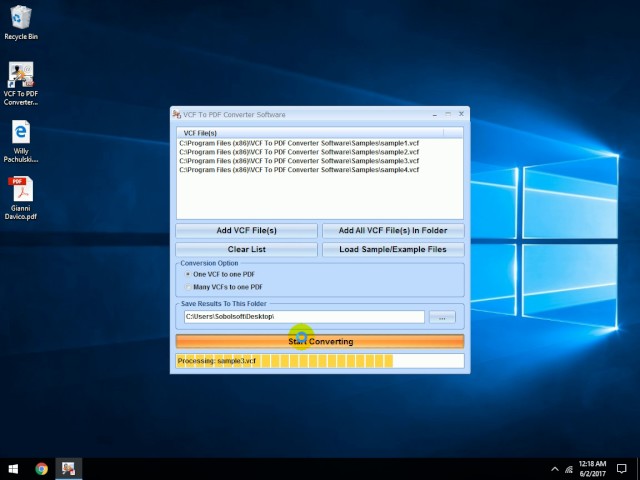Browse for output folder with ... button
The image size is (640, 480).
tap(442, 318)
